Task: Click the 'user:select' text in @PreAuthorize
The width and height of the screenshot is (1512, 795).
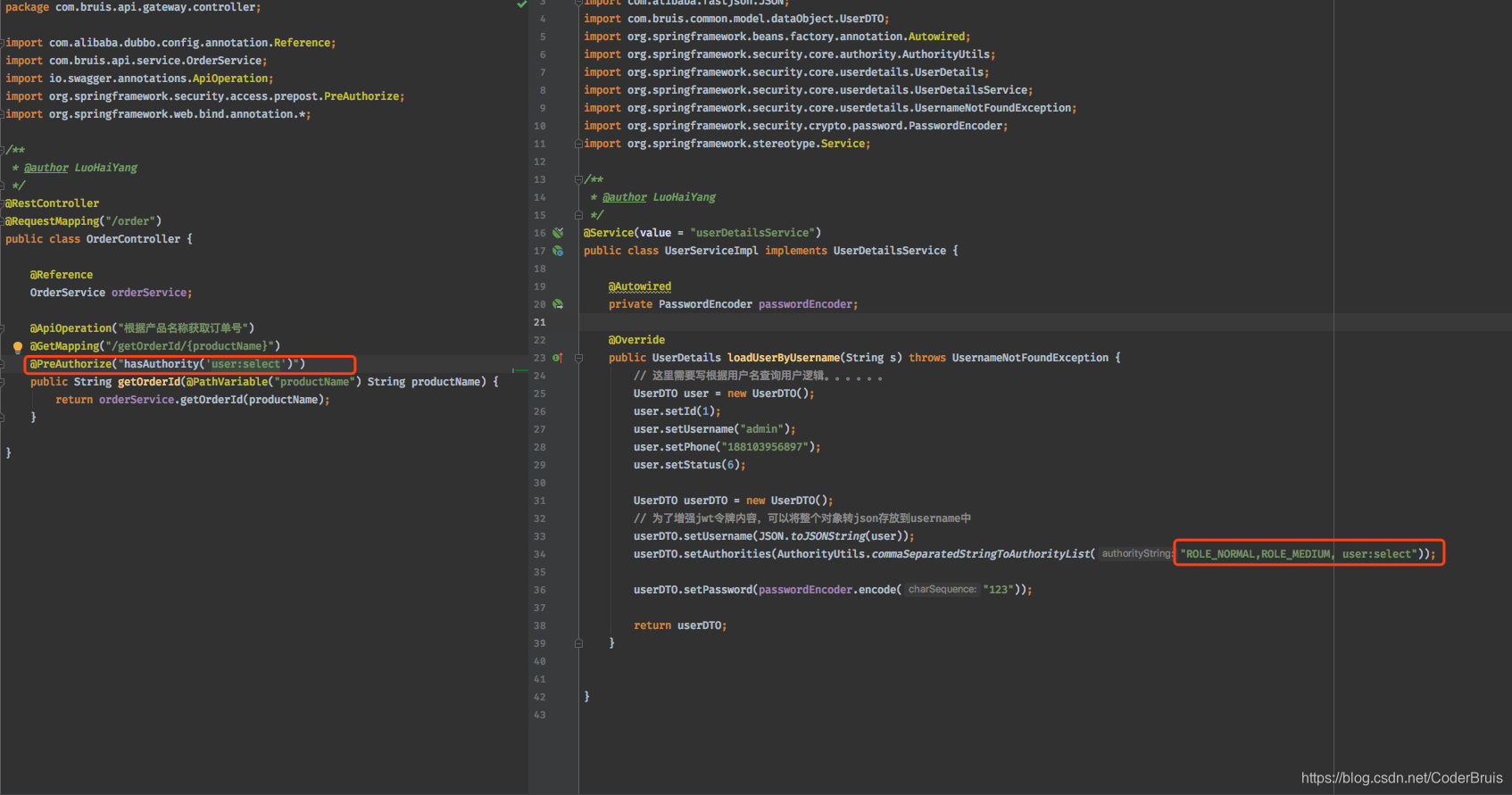Action: click(246, 364)
